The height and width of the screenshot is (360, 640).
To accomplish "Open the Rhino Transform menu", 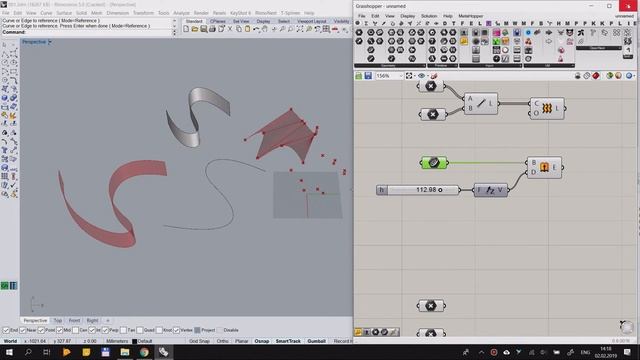I will click(x=143, y=13).
